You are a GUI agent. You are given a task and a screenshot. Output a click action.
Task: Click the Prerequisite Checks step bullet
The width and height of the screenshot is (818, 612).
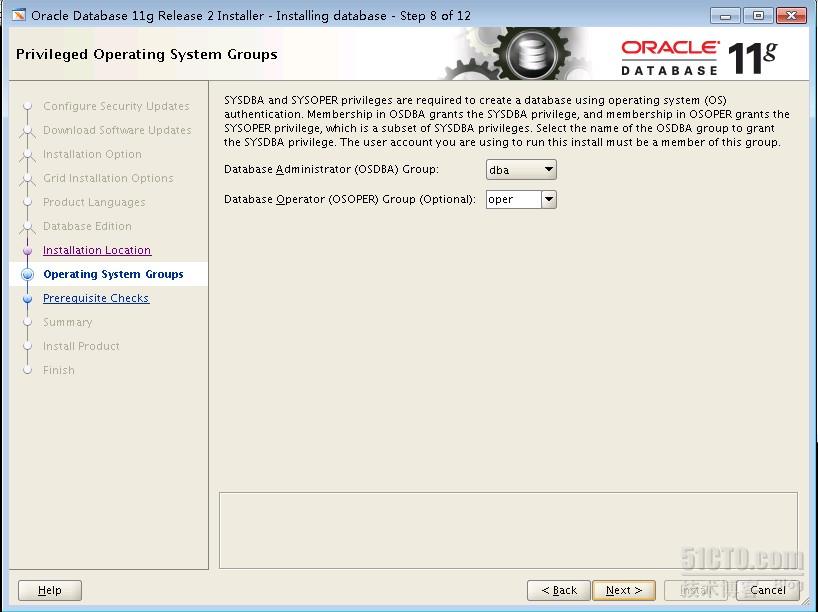tap(28, 298)
